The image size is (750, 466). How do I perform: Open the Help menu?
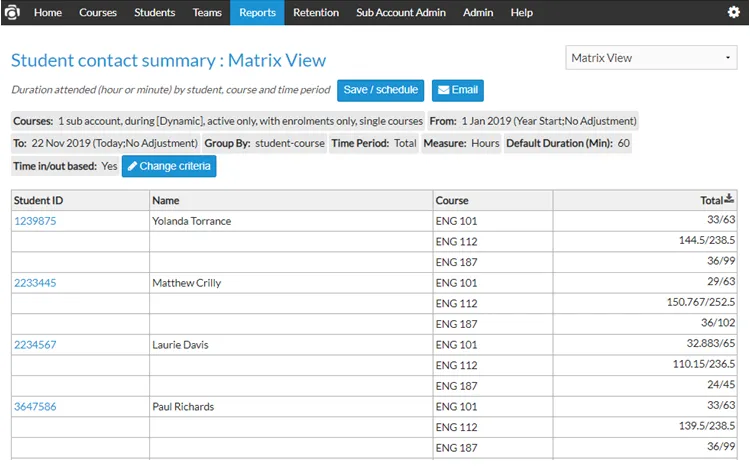pyautogui.click(x=521, y=12)
